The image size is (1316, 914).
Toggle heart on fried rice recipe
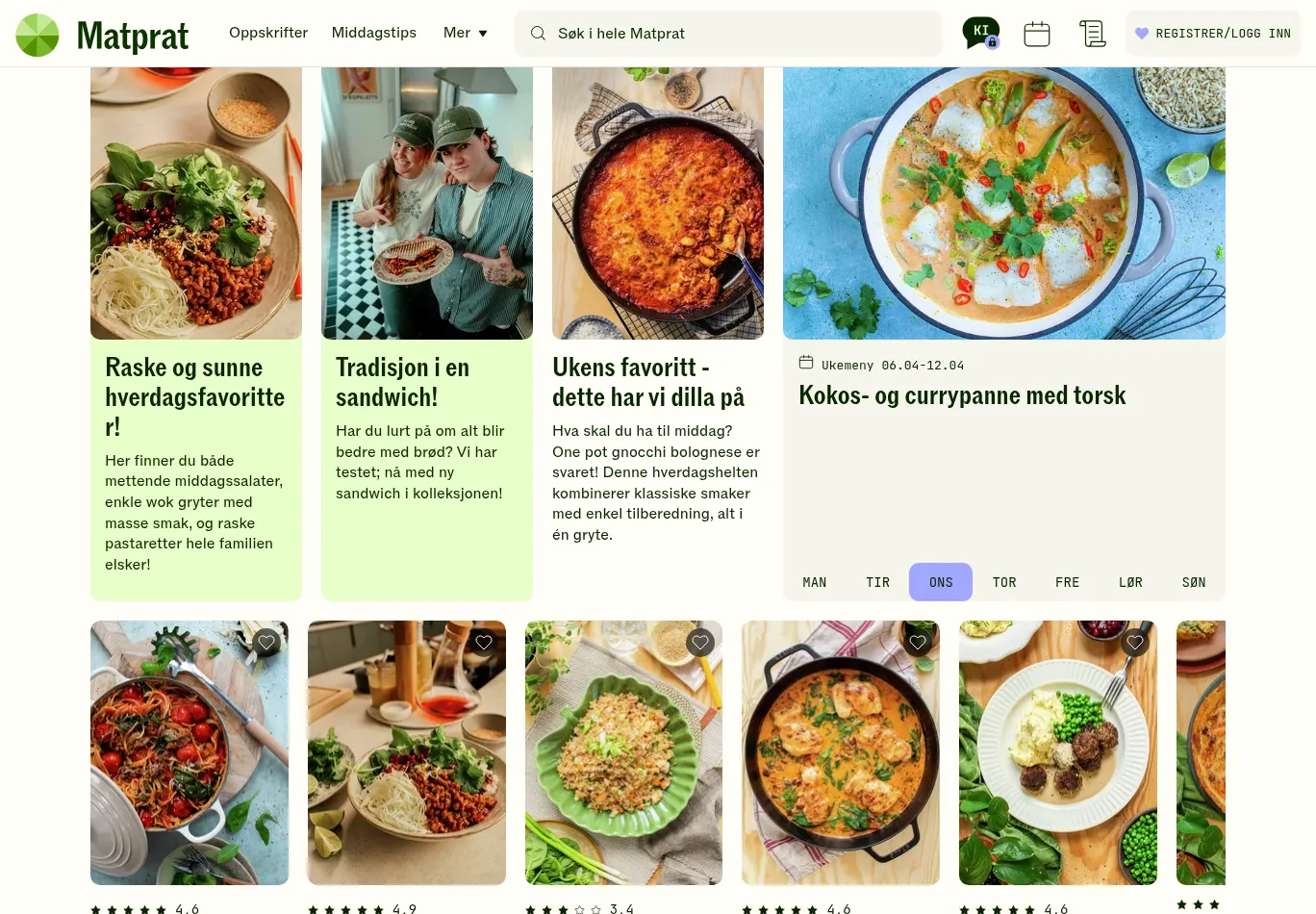coord(700,643)
